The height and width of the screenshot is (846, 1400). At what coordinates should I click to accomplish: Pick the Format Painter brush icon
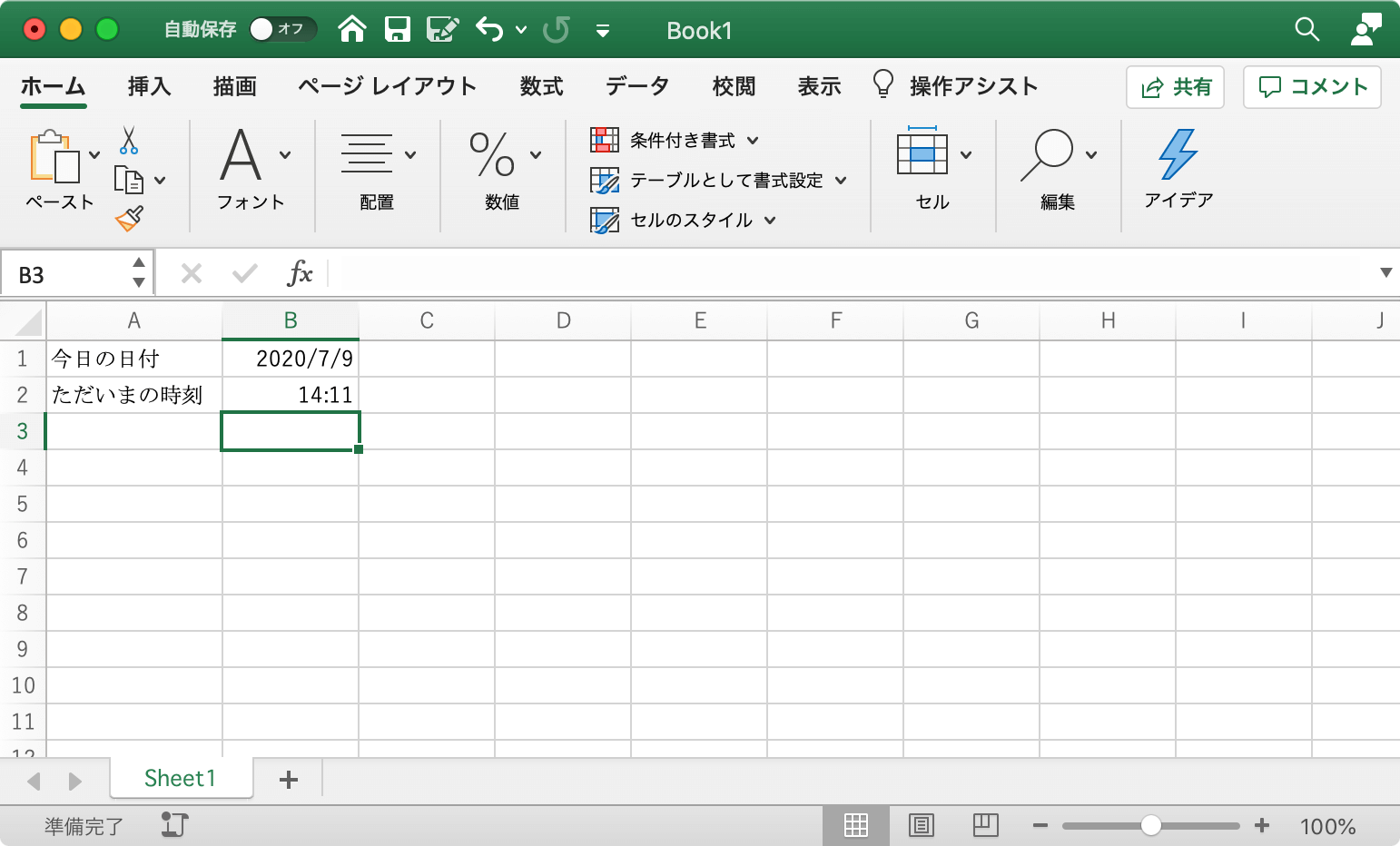129,218
